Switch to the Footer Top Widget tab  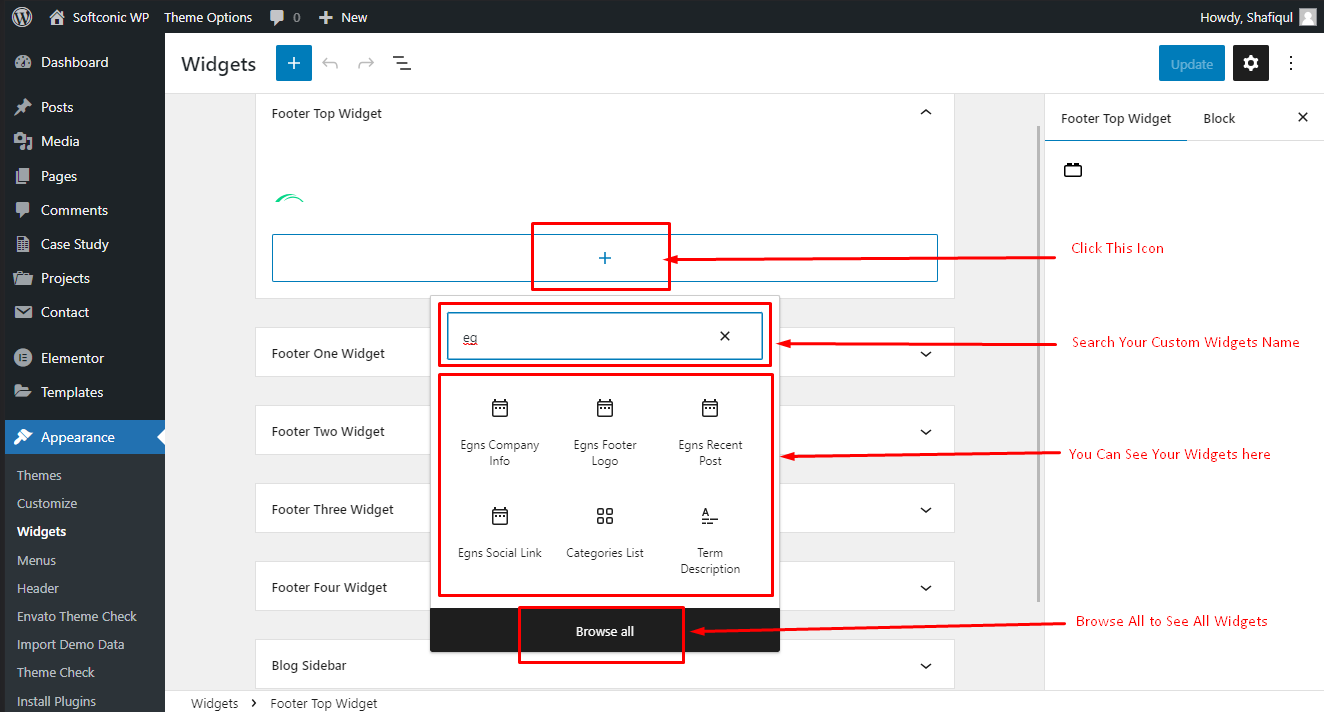[1116, 118]
